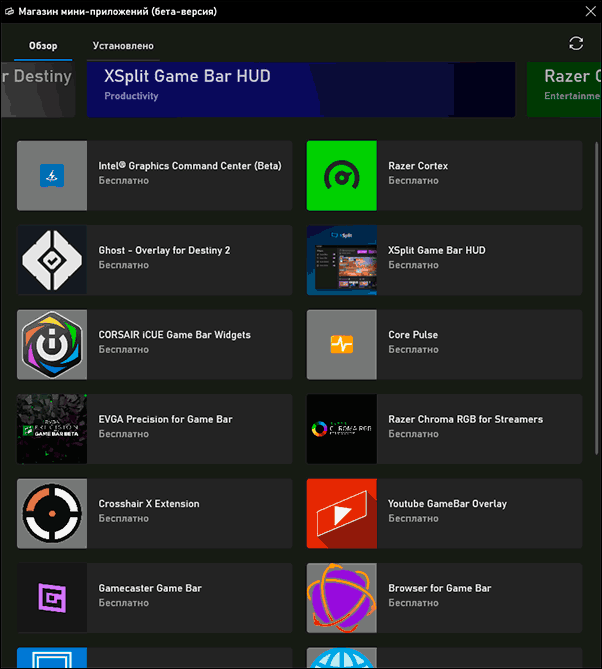The width and height of the screenshot is (602, 669).
Task: Open the Destiny banner card
Action: click(x=38, y=89)
